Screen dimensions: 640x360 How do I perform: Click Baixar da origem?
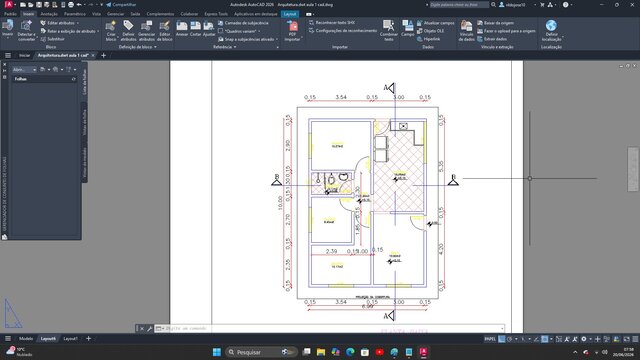[495, 23]
